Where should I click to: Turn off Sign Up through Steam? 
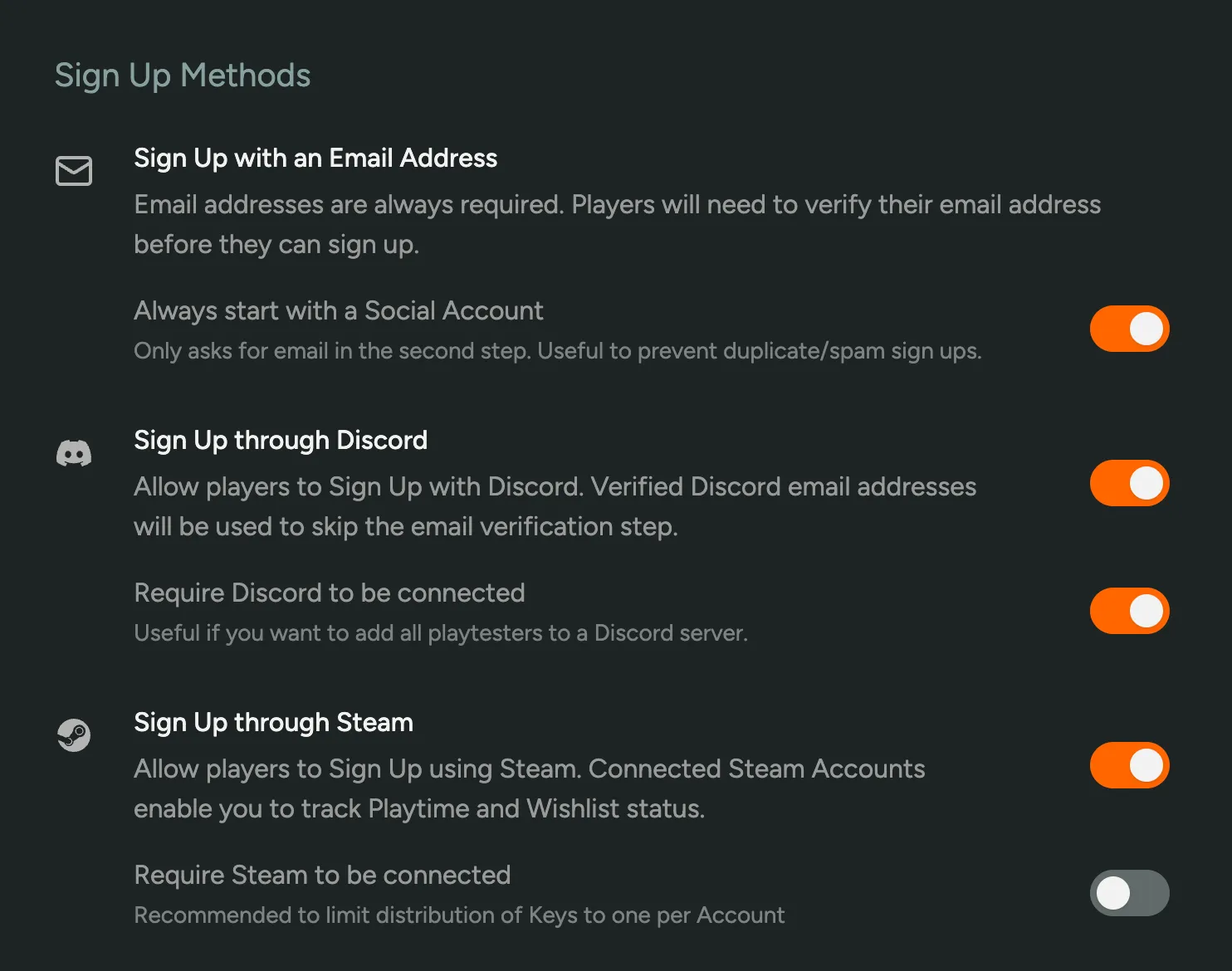[x=1129, y=764]
